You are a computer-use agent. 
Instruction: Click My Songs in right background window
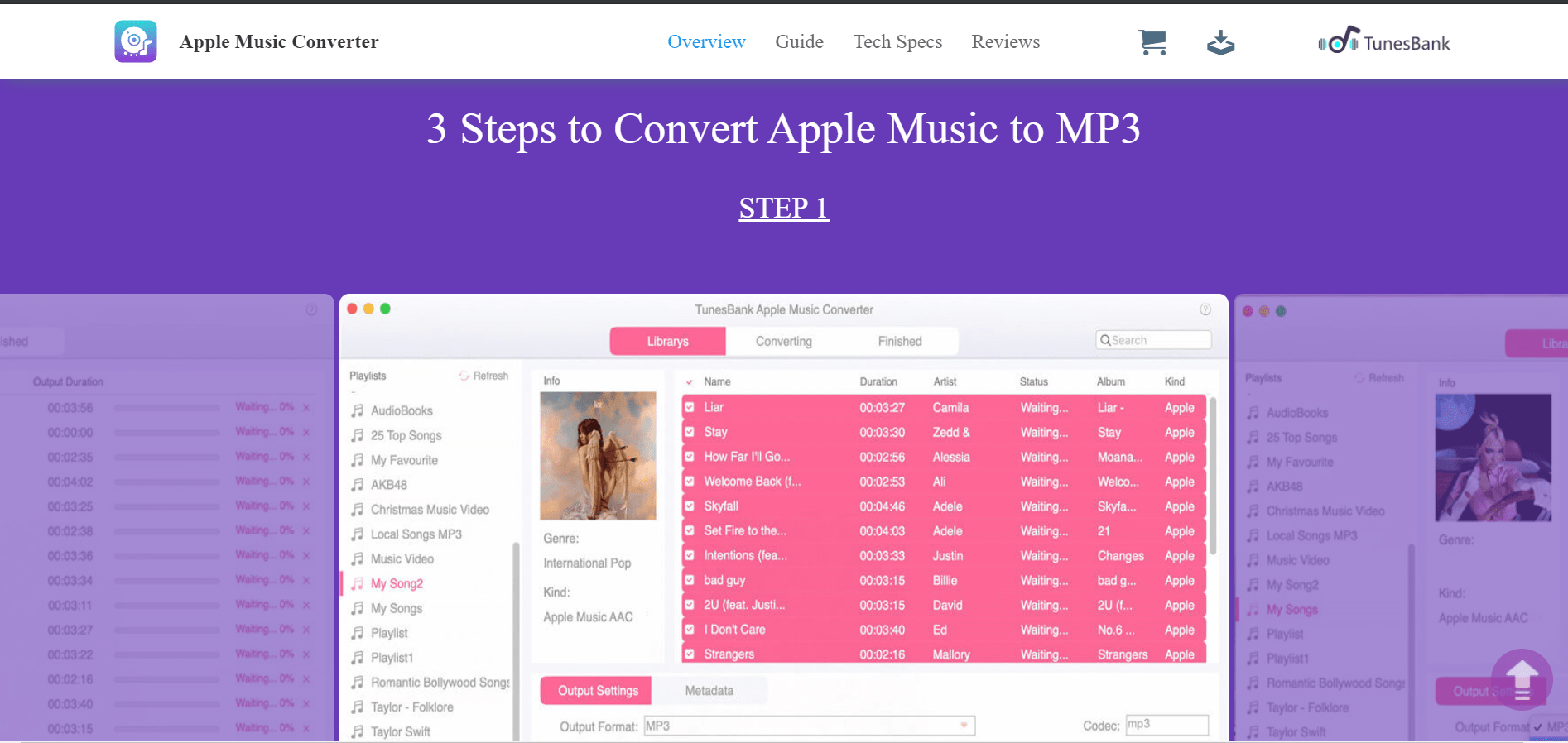(1292, 610)
